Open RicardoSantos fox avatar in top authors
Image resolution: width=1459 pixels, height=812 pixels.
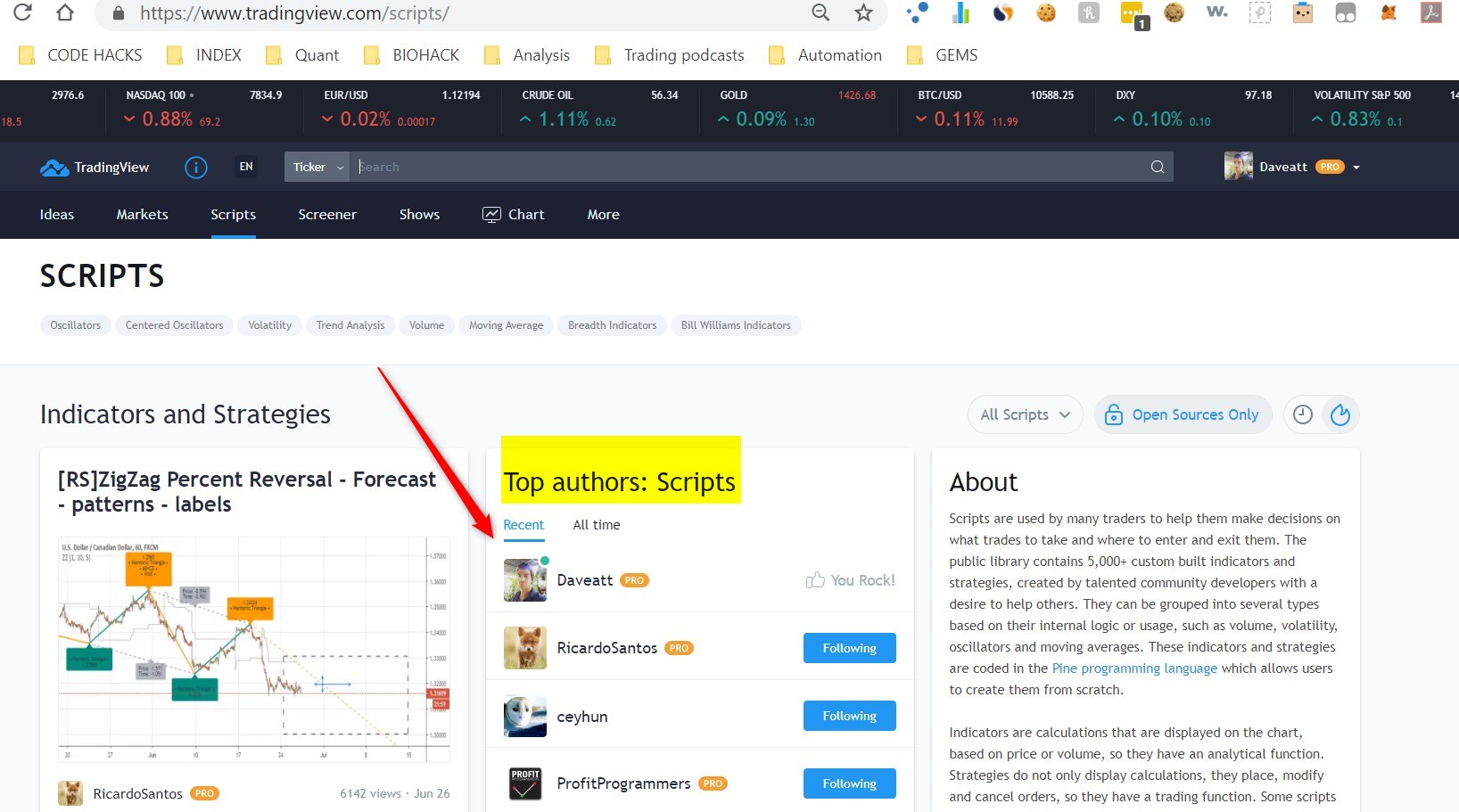click(525, 648)
